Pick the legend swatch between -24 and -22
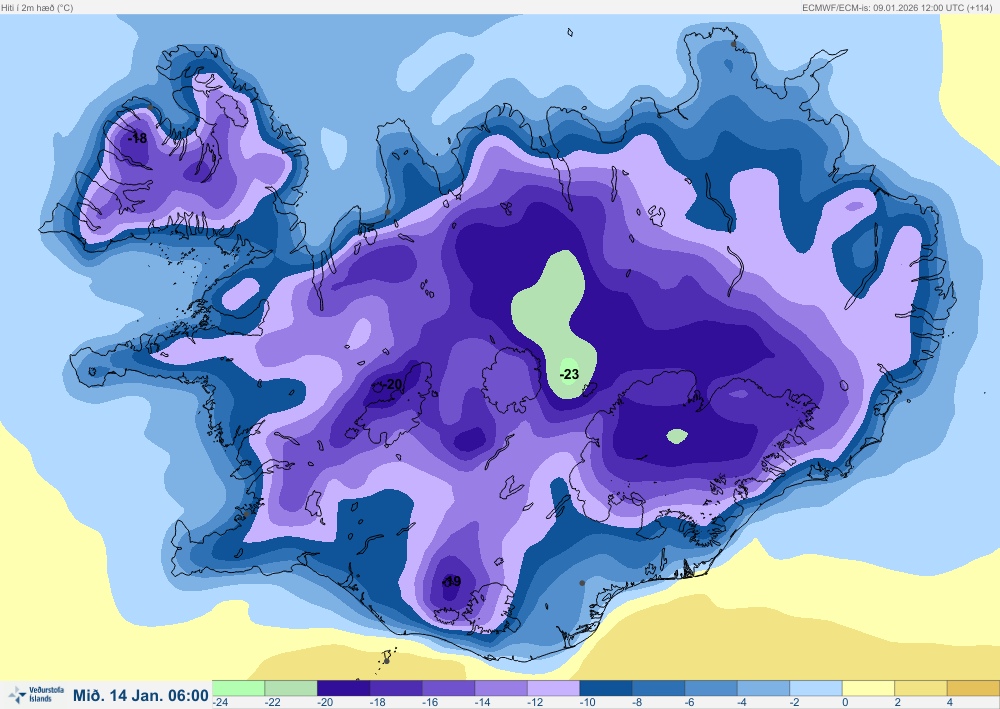This screenshot has width=1000, height=709. [x=239, y=688]
